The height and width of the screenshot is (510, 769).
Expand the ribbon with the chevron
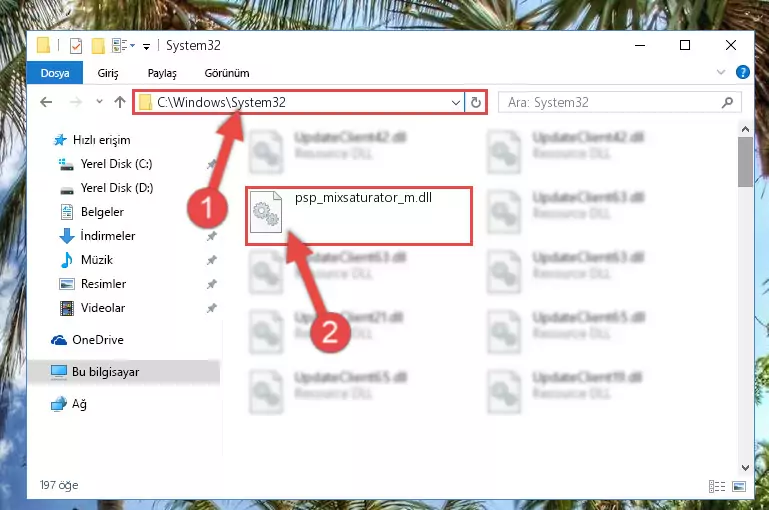click(x=720, y=73)
